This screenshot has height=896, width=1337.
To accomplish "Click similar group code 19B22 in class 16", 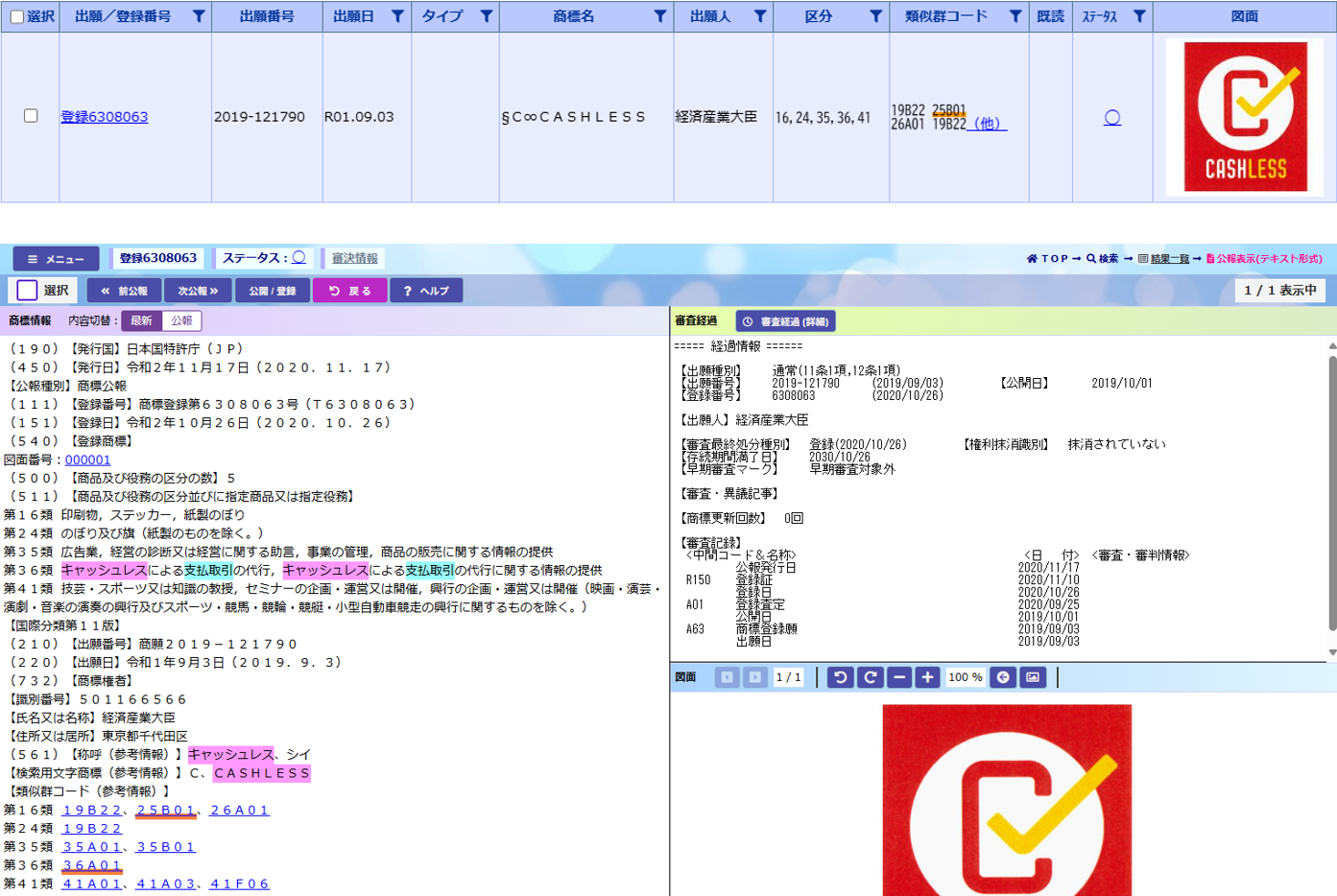I will click(x=92, y=810).
